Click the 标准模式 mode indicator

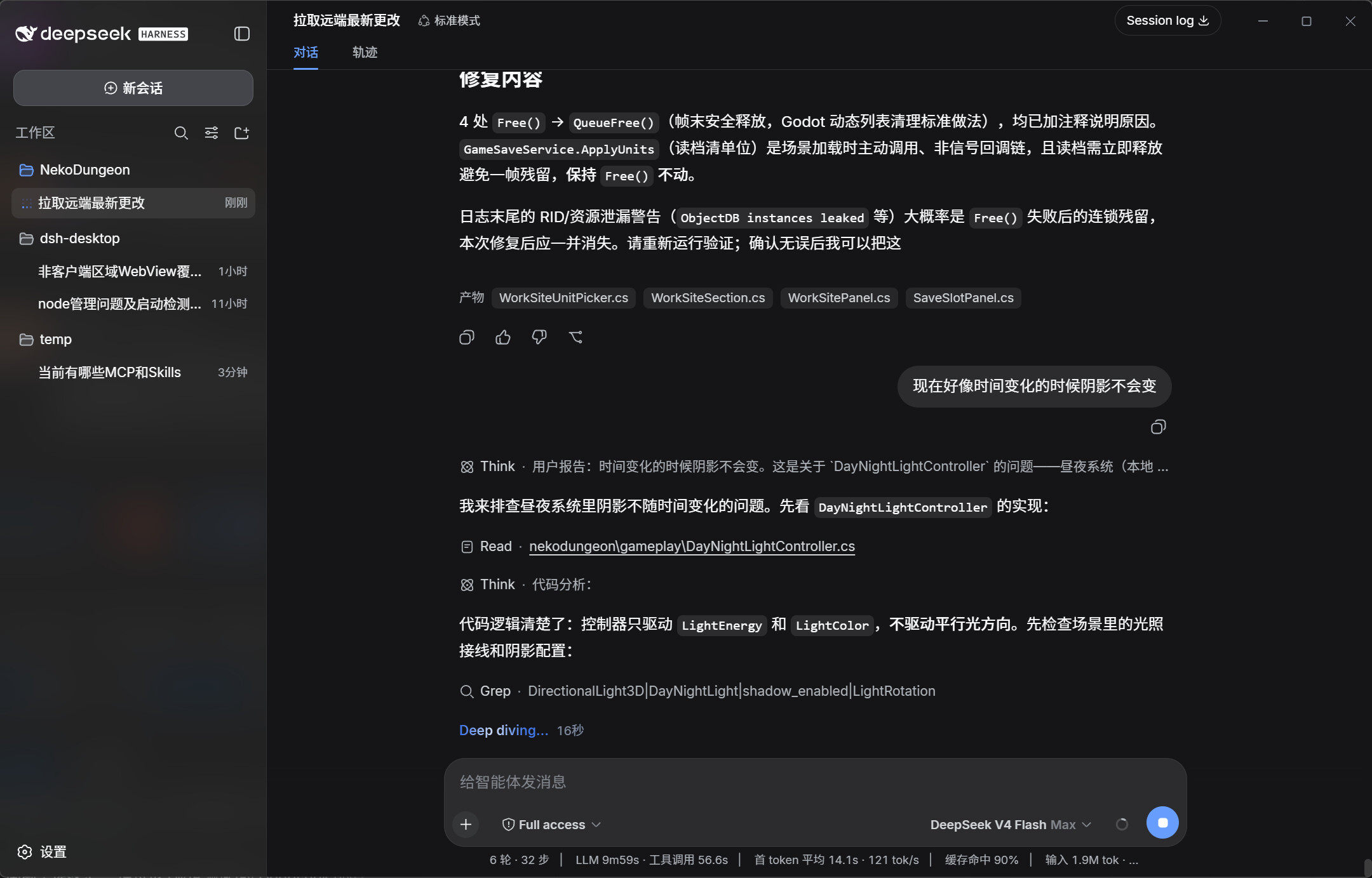click(449, 21)
